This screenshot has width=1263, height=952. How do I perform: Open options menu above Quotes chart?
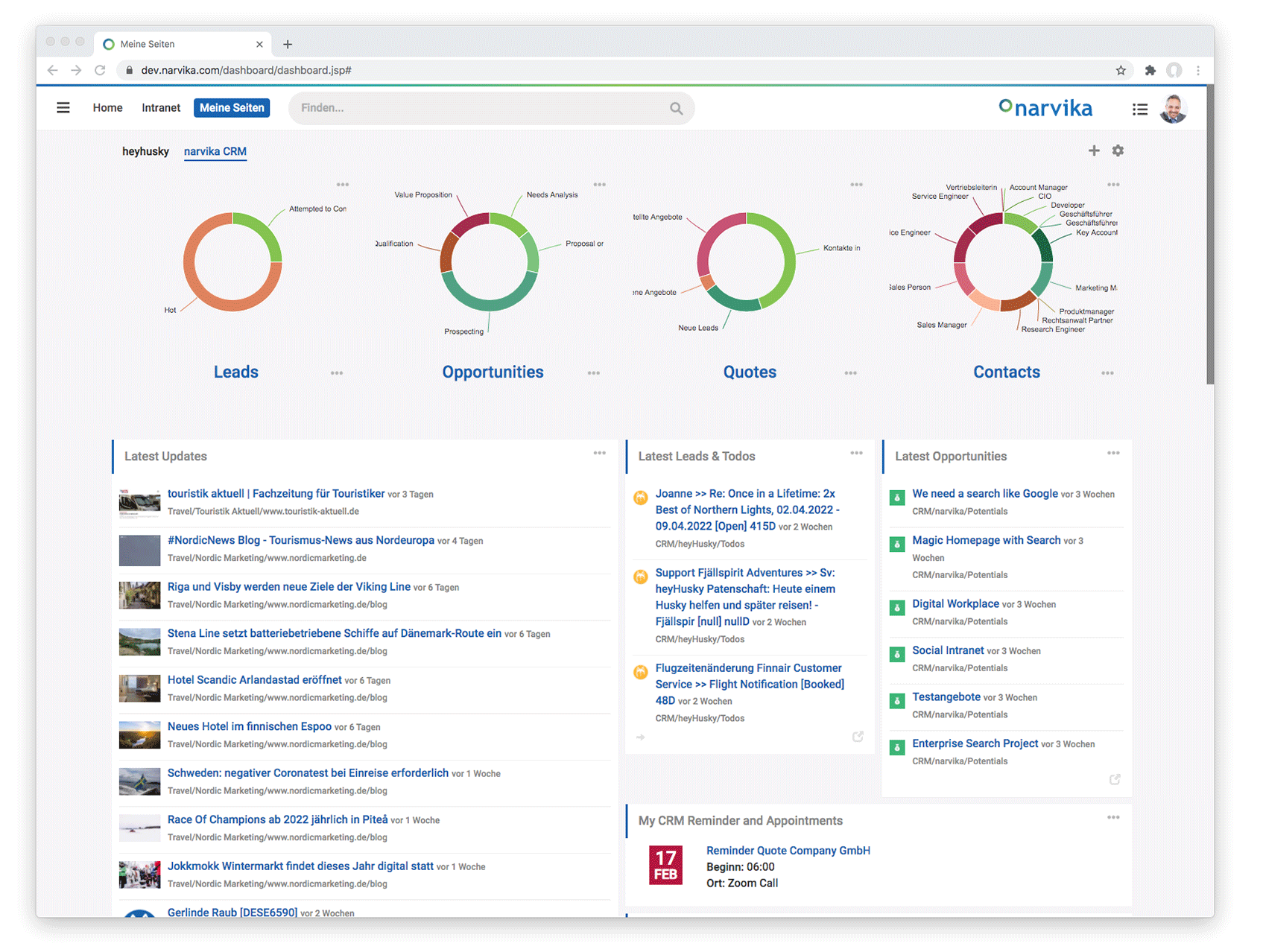point(857,185)
